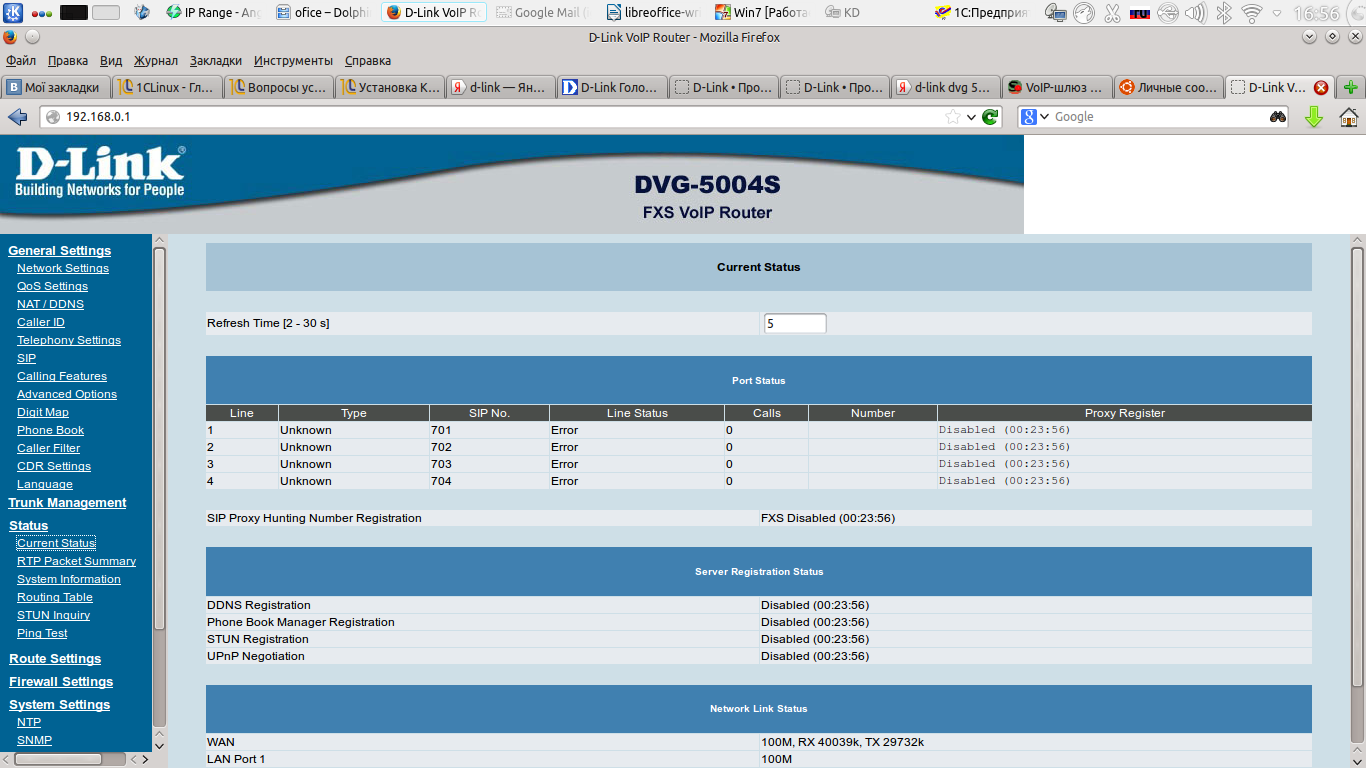Image resolution: width=1366 pixels, height=768 pixels.
Task: Go to the Firefox home page icon
Action: tap(1349, 117)
